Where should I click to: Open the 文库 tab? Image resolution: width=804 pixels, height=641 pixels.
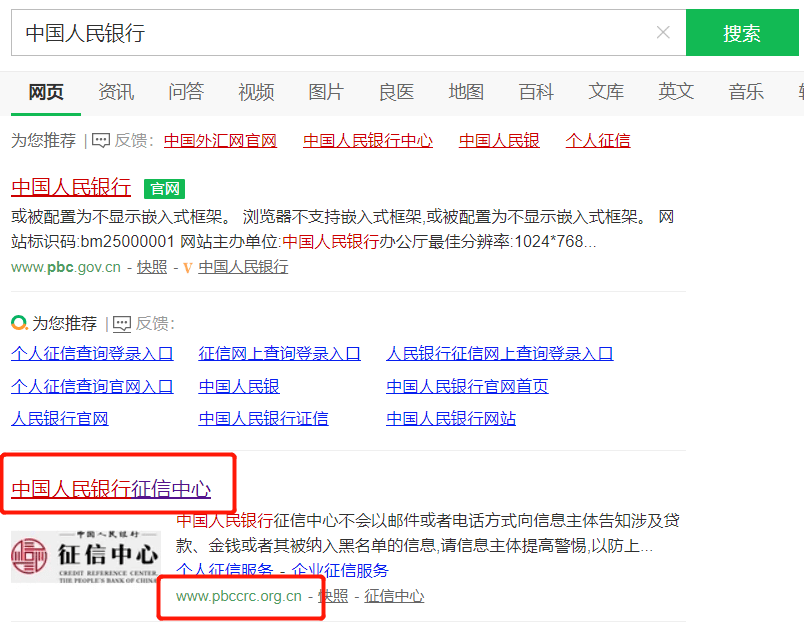pyautogui.click(x=606, y=92)
